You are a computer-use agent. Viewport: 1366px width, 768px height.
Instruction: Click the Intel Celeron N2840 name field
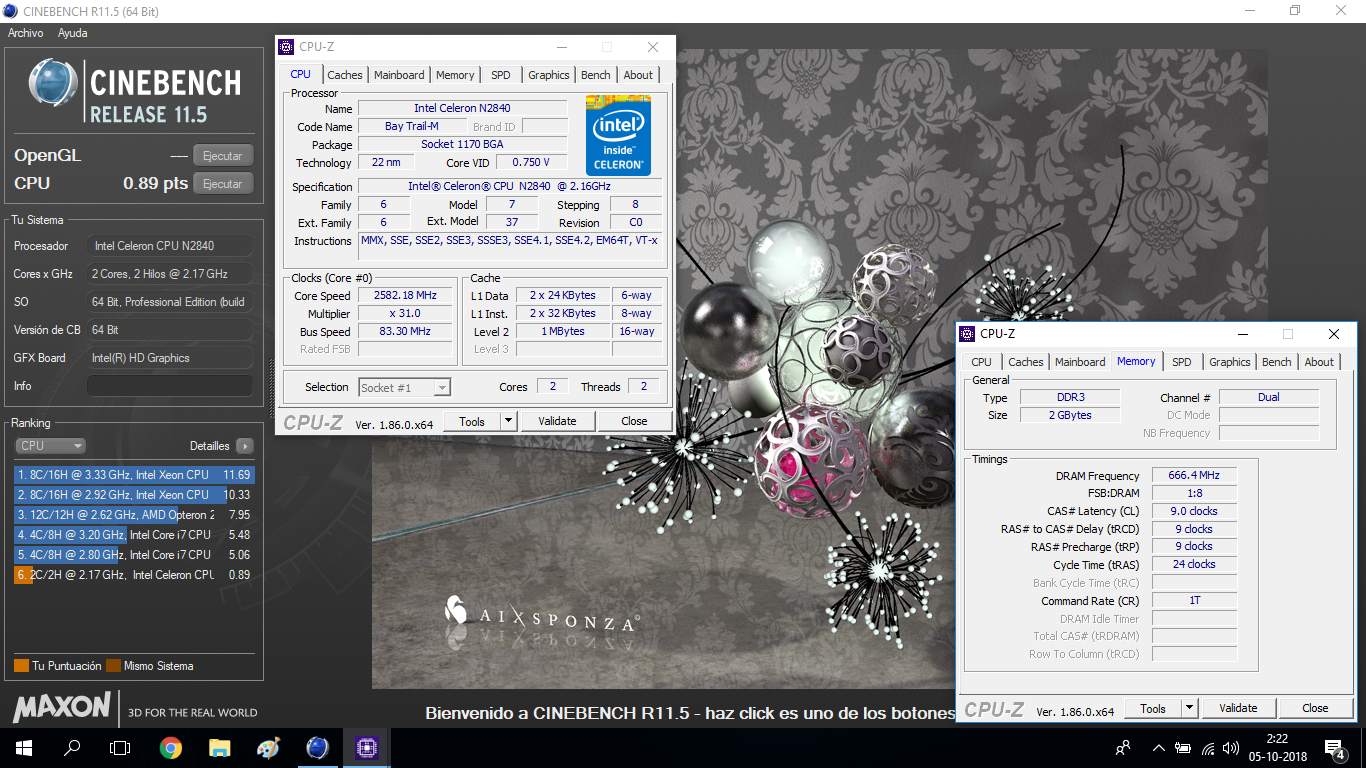coord(463,108)
